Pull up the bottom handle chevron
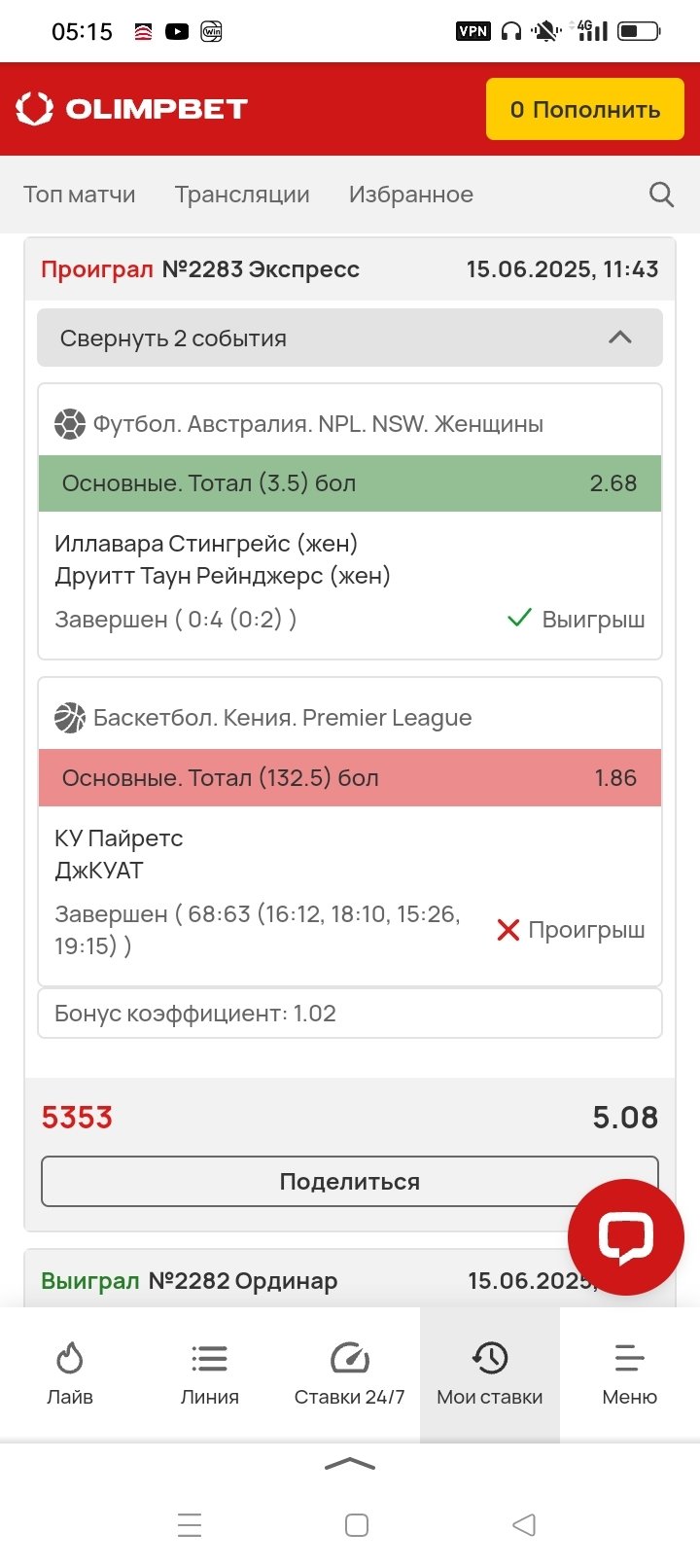This screenshot has height=1568, width=700. pyautogui.click(x=350, y=1464)
